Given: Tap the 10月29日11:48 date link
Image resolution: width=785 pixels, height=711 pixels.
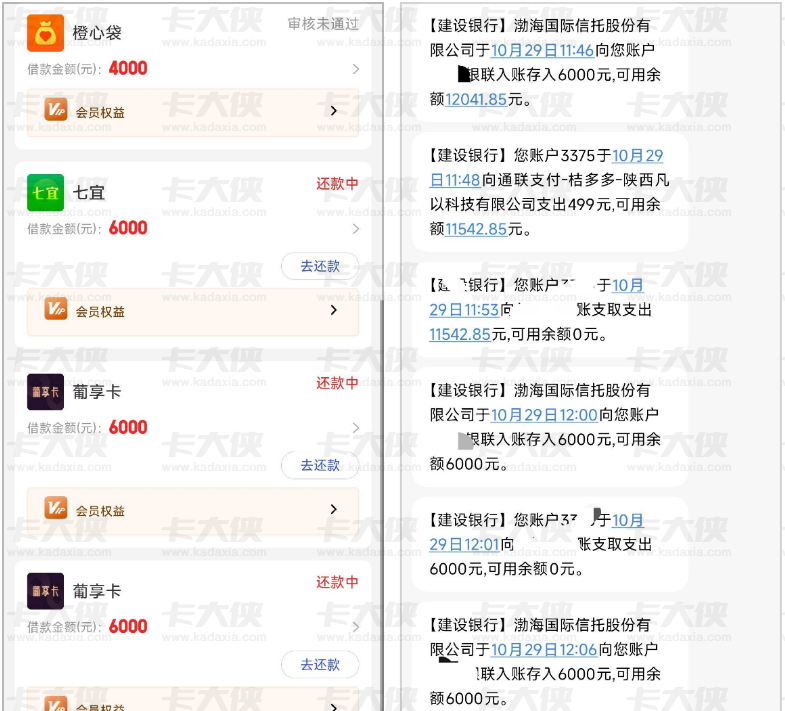Looking at the screenshot, I should pyautogui.click(x=546, y=168).
